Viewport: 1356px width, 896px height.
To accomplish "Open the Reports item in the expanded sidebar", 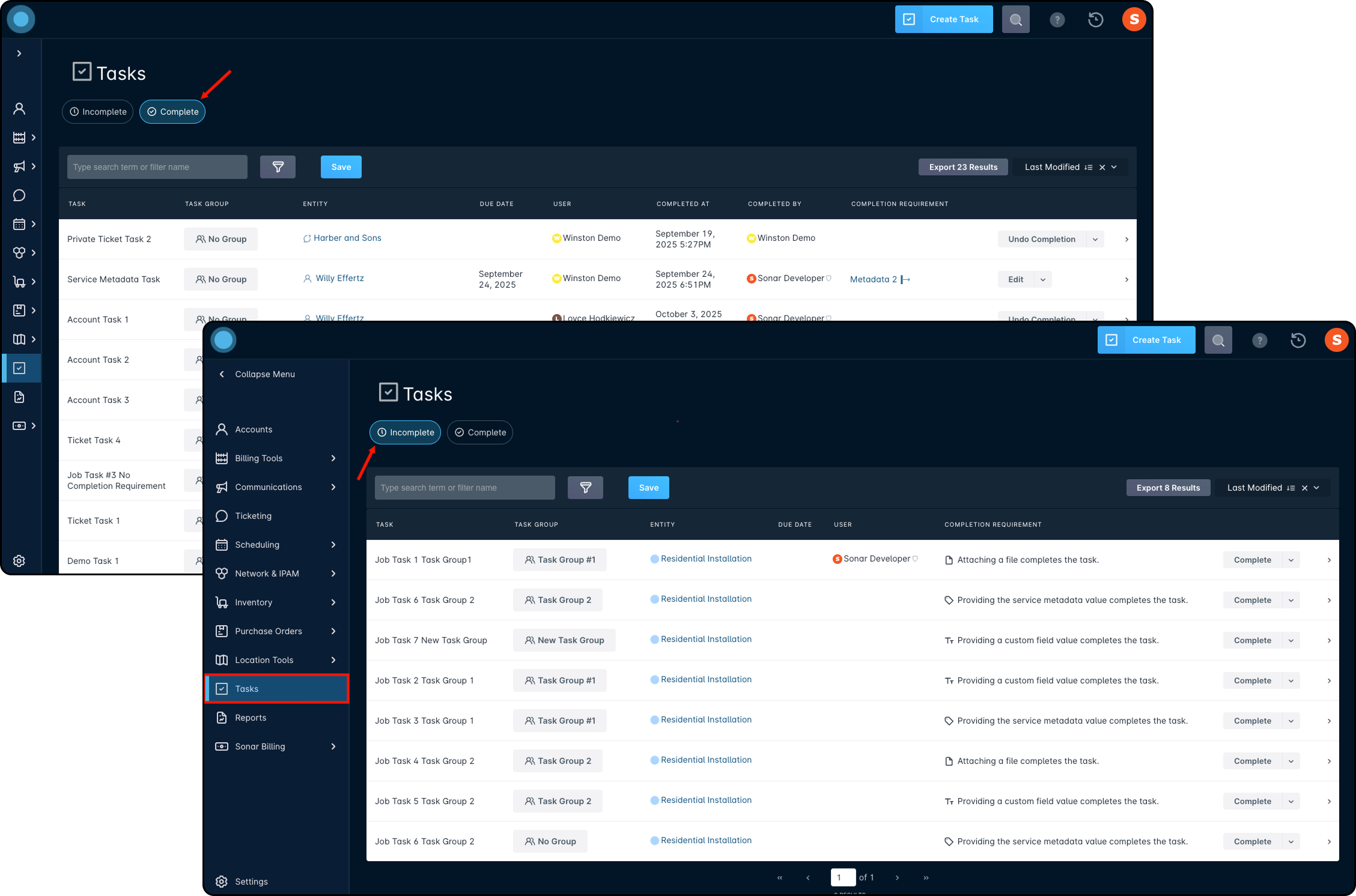I will coord(250,718).
